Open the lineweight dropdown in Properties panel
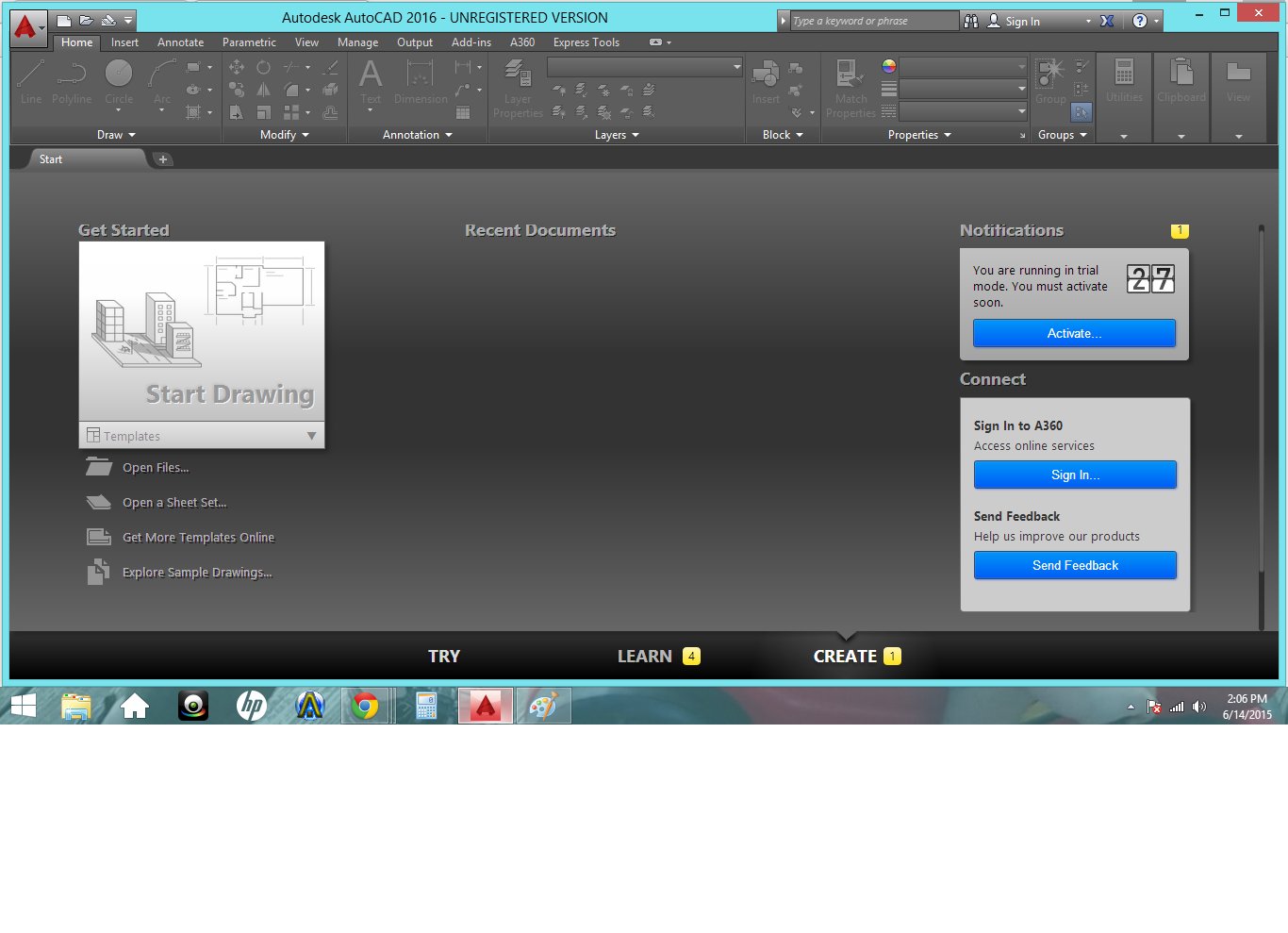The height and width of the screenshot is (933, 1288). [963, 89]
